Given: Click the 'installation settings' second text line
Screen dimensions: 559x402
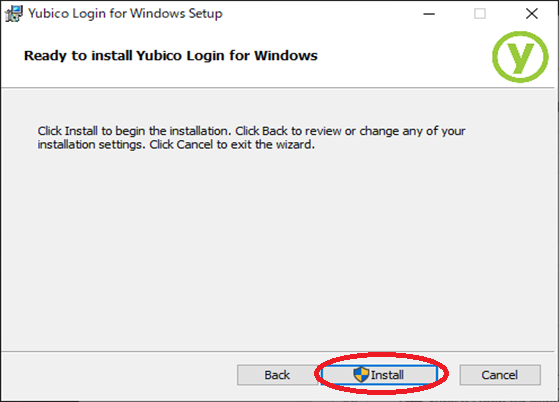Looking at the screenshot, I should point(176,145).
